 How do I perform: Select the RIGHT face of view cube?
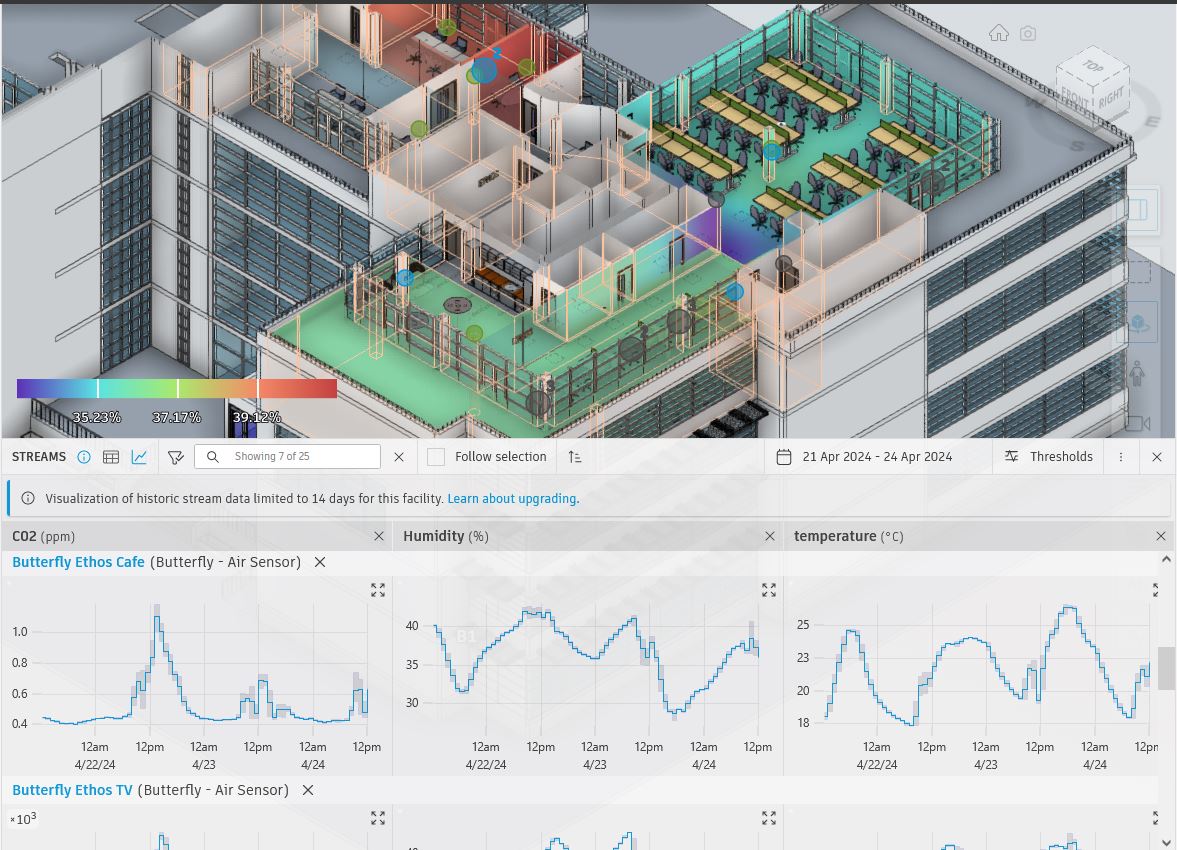pyautogui.click(x=1110, y=98)
